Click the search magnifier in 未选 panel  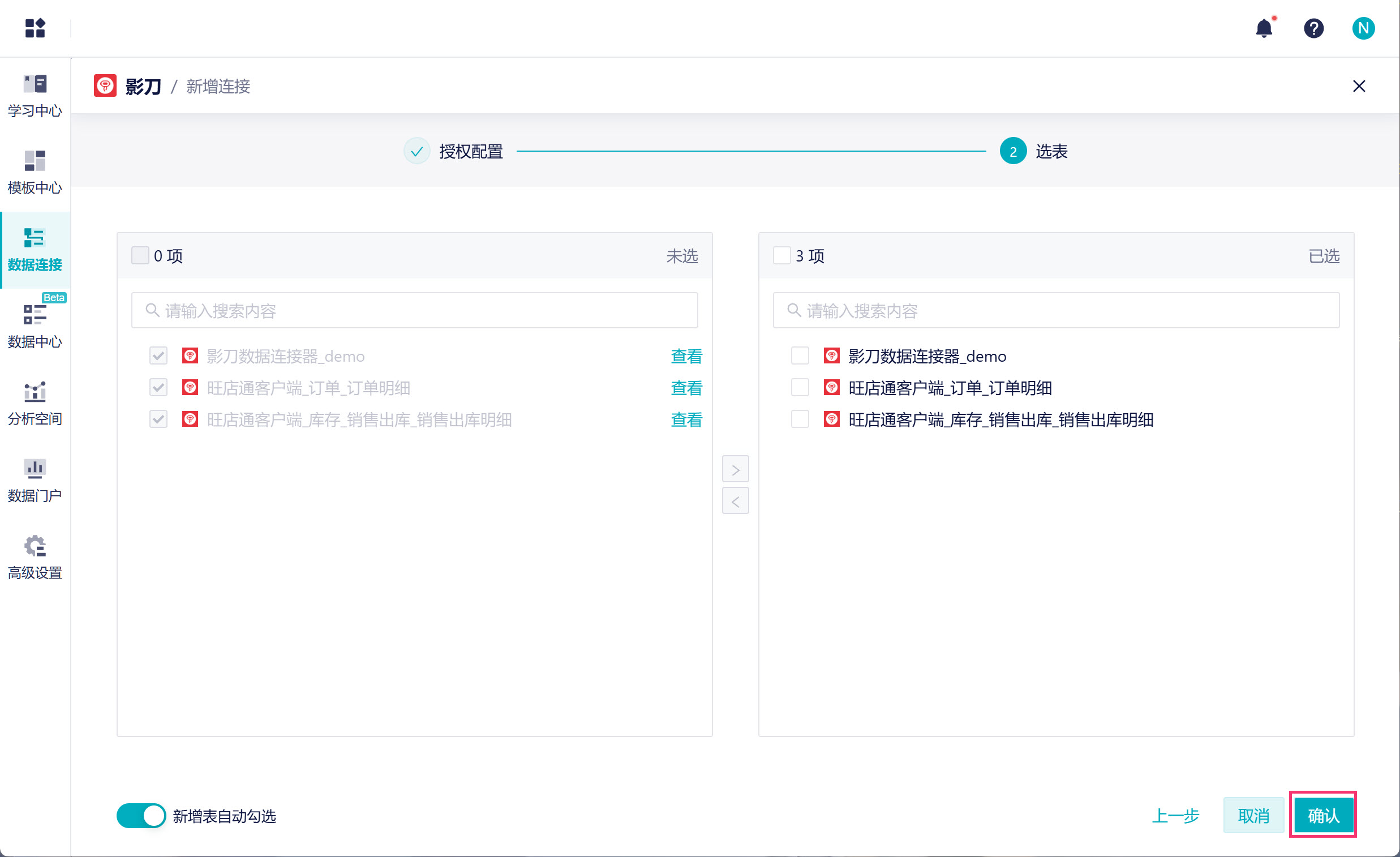tap(152, 310)
